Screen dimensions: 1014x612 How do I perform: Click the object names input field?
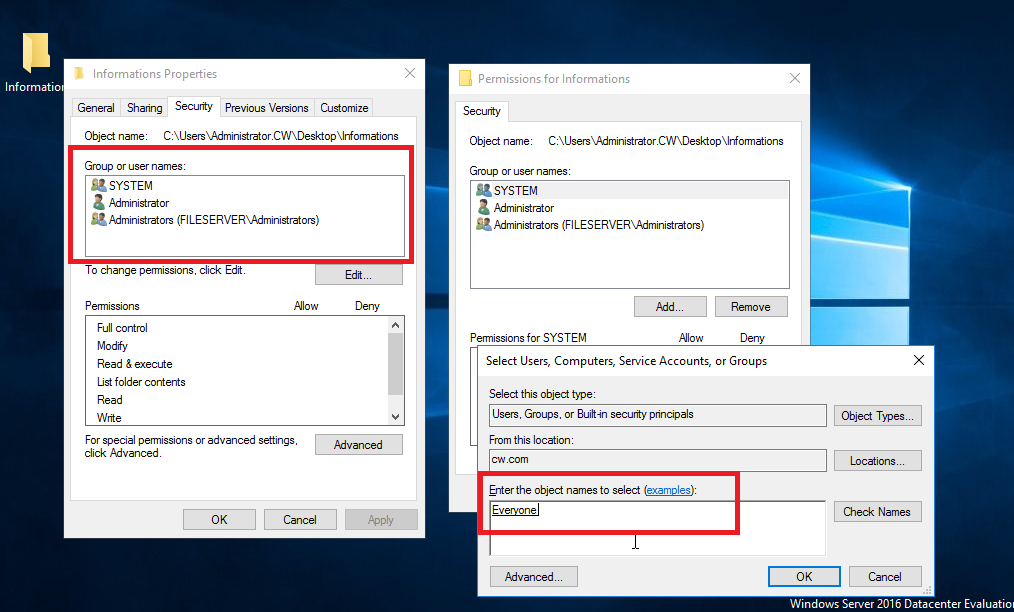(x=658, y=528)
